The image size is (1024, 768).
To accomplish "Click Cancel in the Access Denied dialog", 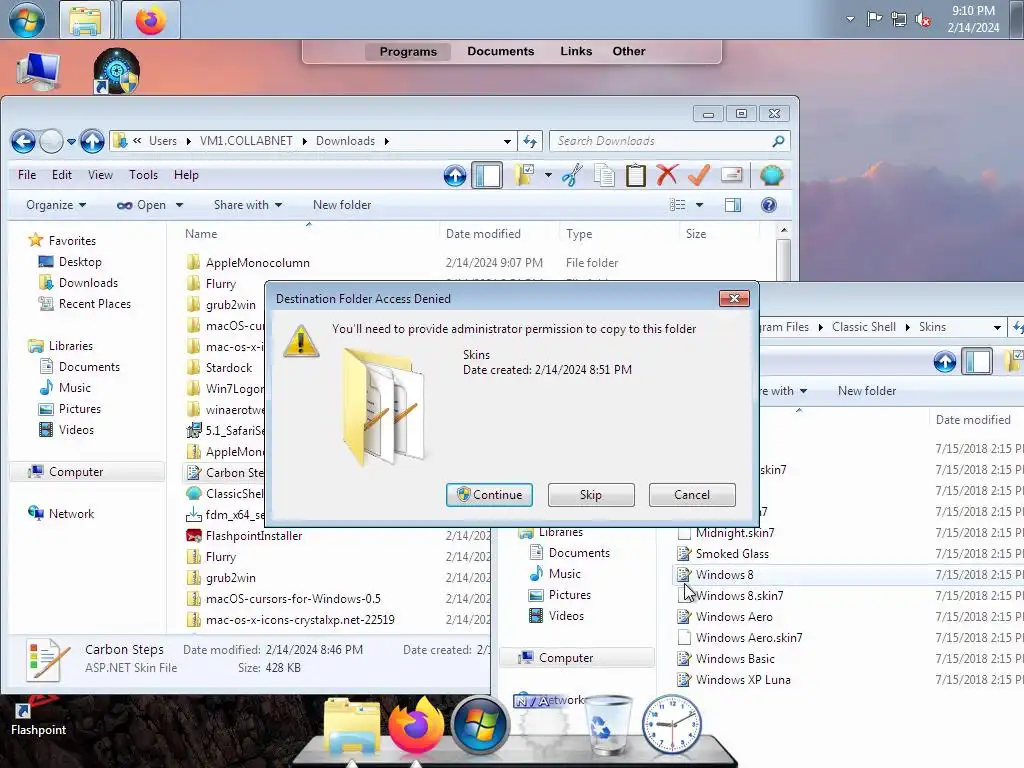I will coord(692,495).
